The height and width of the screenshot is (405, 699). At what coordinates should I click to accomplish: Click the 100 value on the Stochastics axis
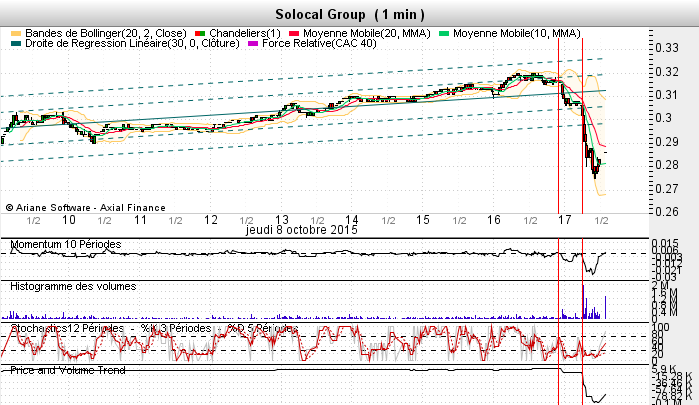pyautogui.click(x=661, y=327)
